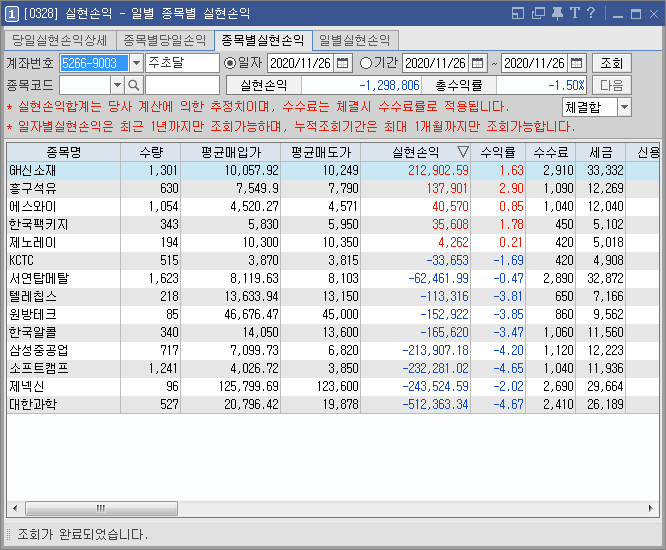Select the 삼성중공업 row
Screen dimensions: 666x550
pyautogui.click(x=333, y=350)
